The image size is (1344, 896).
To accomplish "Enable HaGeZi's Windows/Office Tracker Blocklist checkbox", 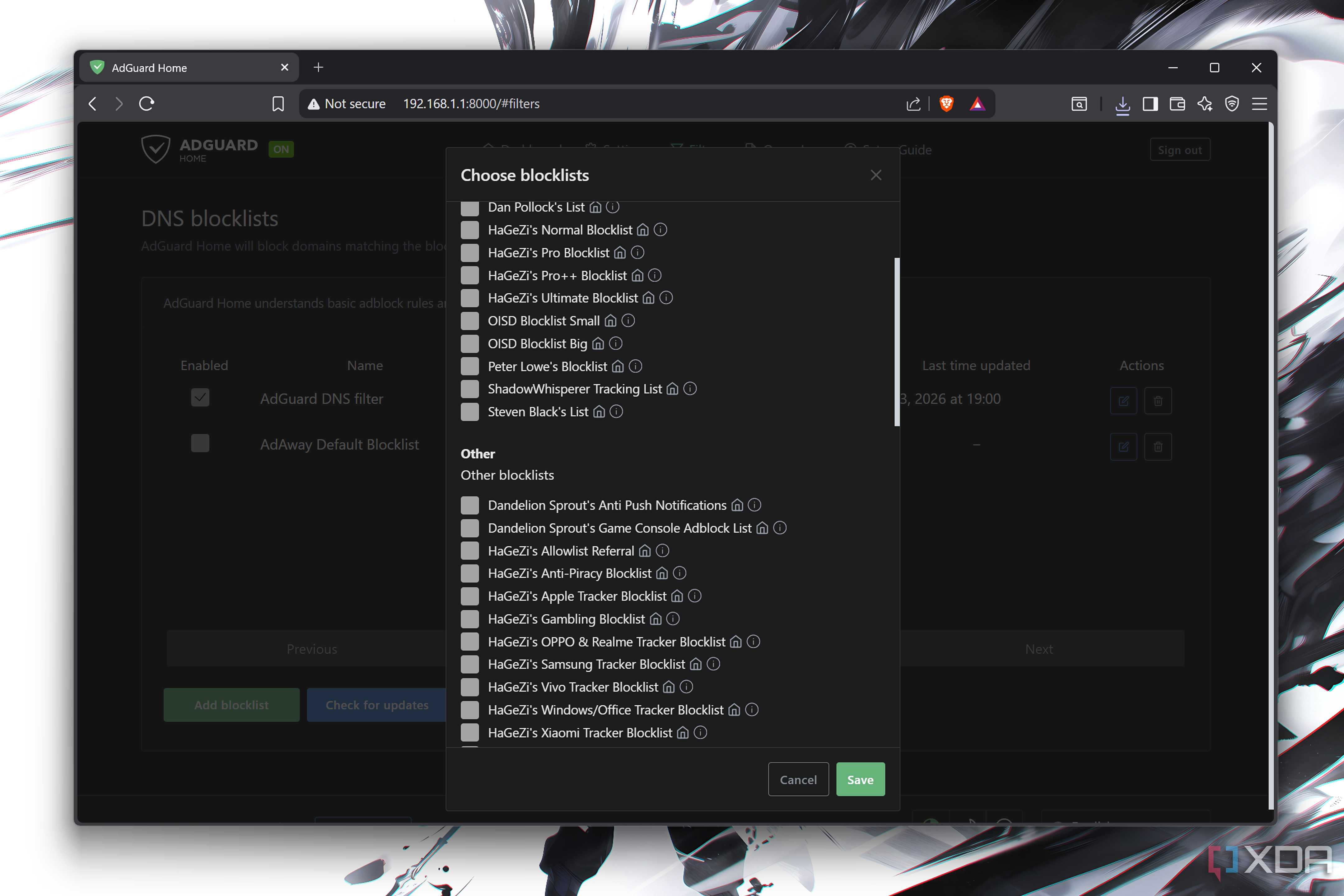I will coord(470,710).
